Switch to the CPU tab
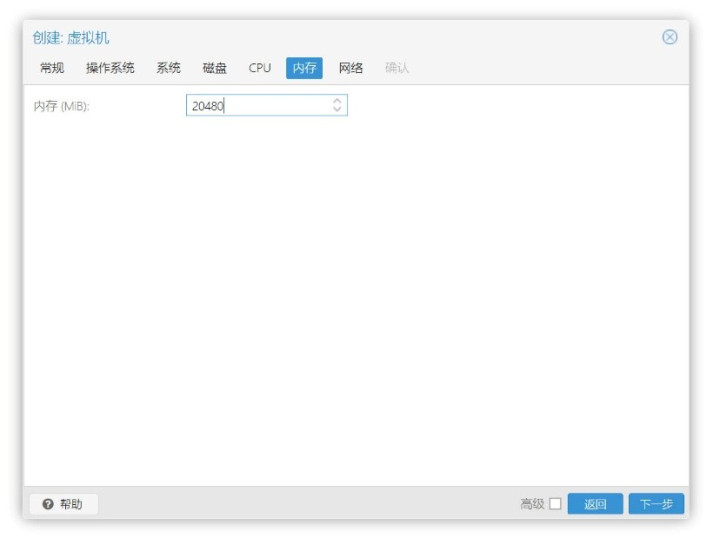 pos(259,68)
